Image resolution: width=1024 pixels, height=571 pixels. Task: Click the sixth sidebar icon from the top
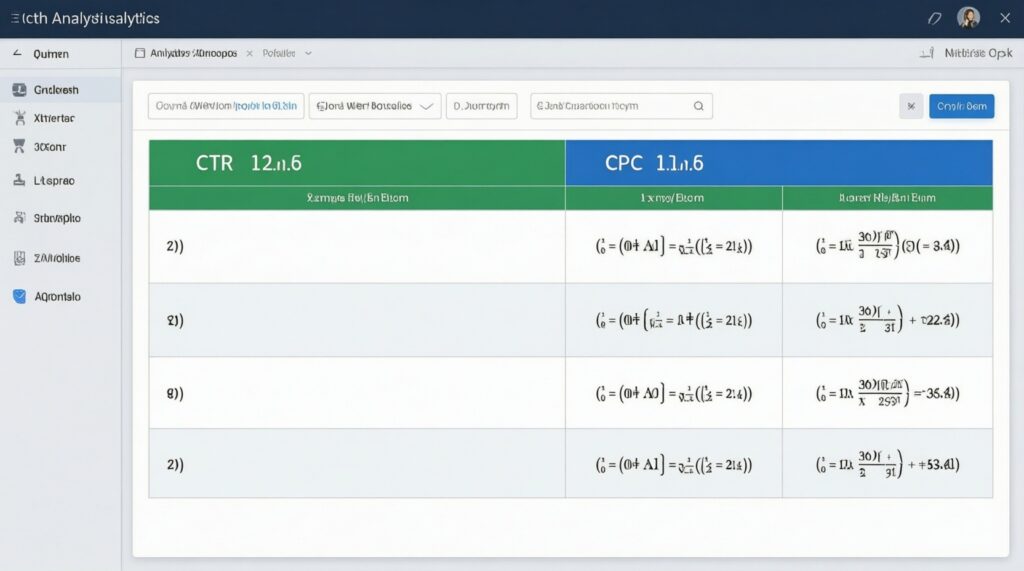[19, 258]
